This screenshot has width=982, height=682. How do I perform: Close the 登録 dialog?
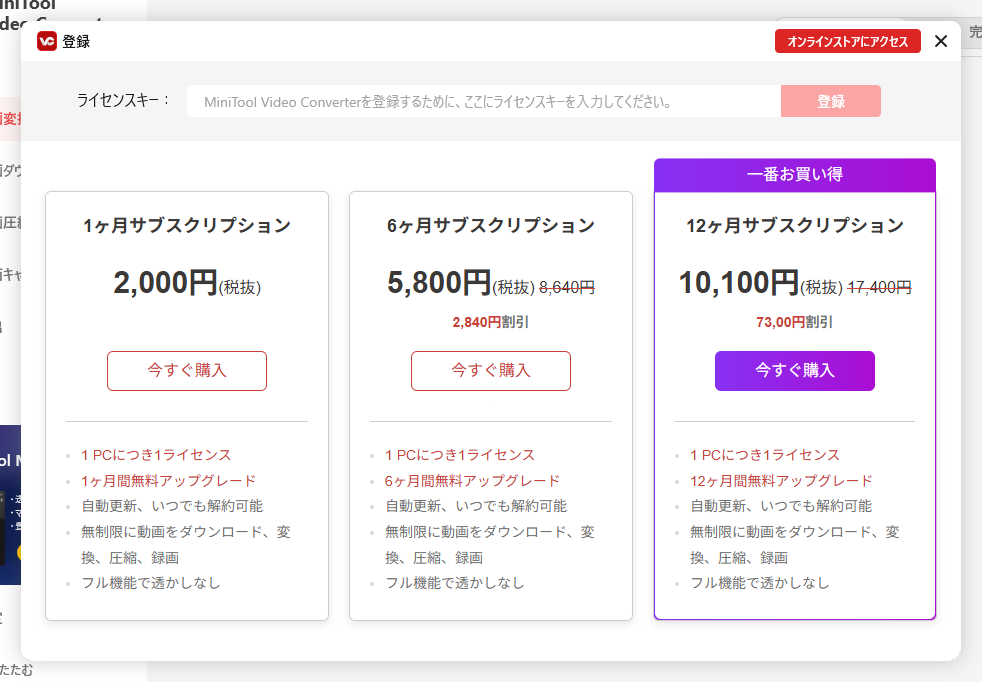[941, 41]
